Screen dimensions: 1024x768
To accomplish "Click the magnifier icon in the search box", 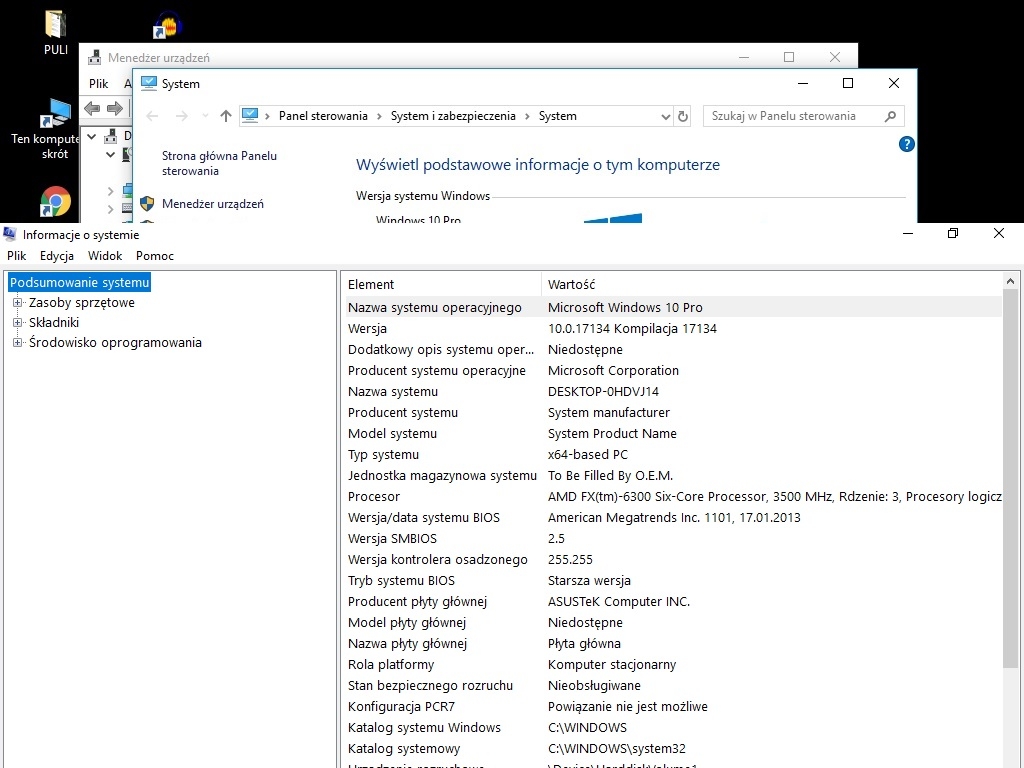I will (890, 116).
